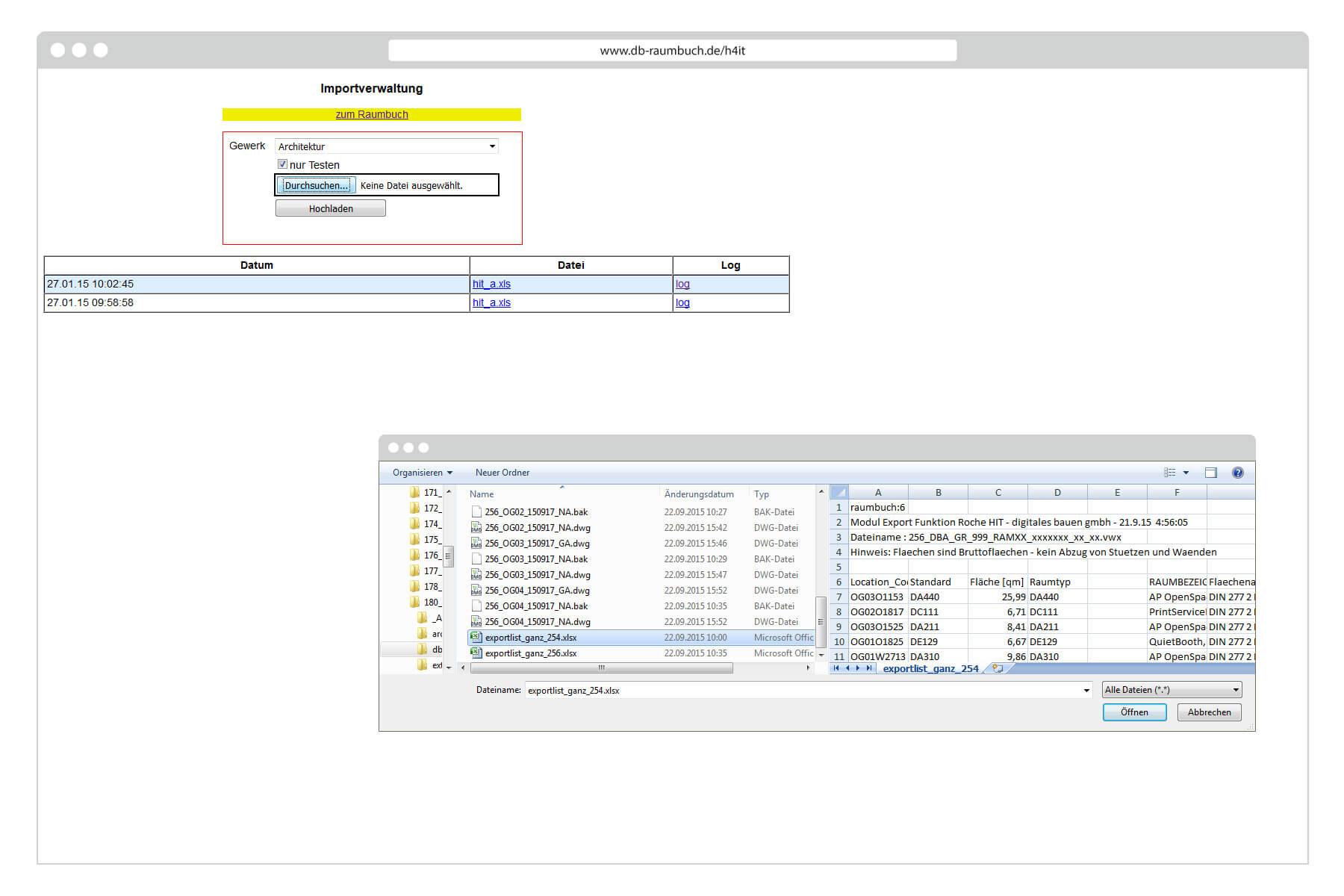The height and width of the screenshot is (896, 1344).
Task: Click DWG icon of 256_OG02_150917_NA.dwg
Action: tap(476, 528)
